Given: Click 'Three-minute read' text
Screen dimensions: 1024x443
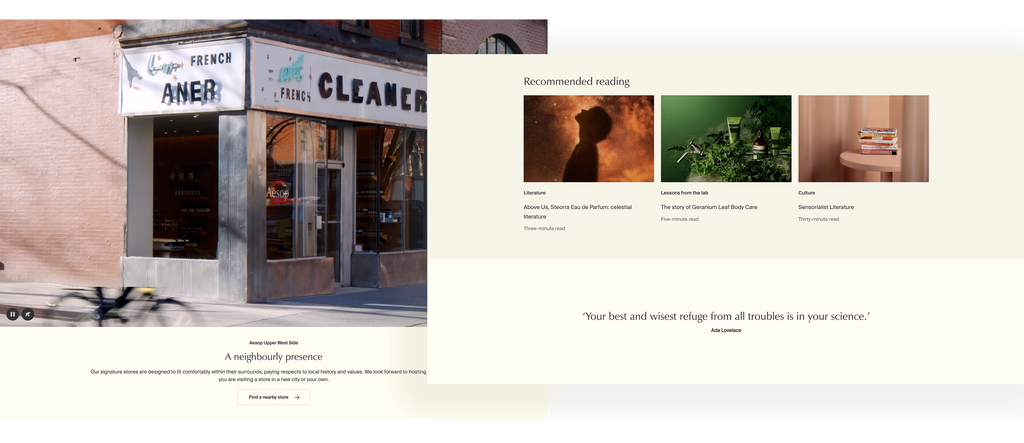Looking at the screenshot, I should [545, 229].
